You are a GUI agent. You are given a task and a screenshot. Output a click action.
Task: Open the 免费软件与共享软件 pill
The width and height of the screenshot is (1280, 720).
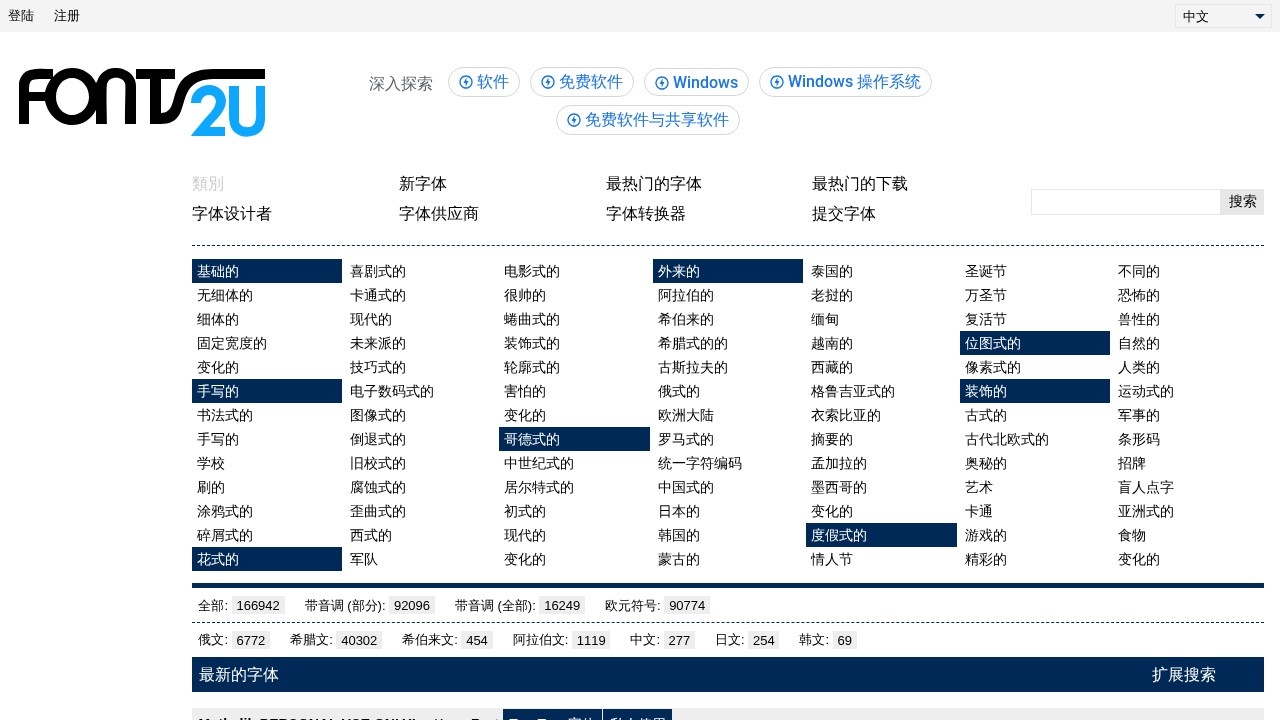click(x=647, y=120)
